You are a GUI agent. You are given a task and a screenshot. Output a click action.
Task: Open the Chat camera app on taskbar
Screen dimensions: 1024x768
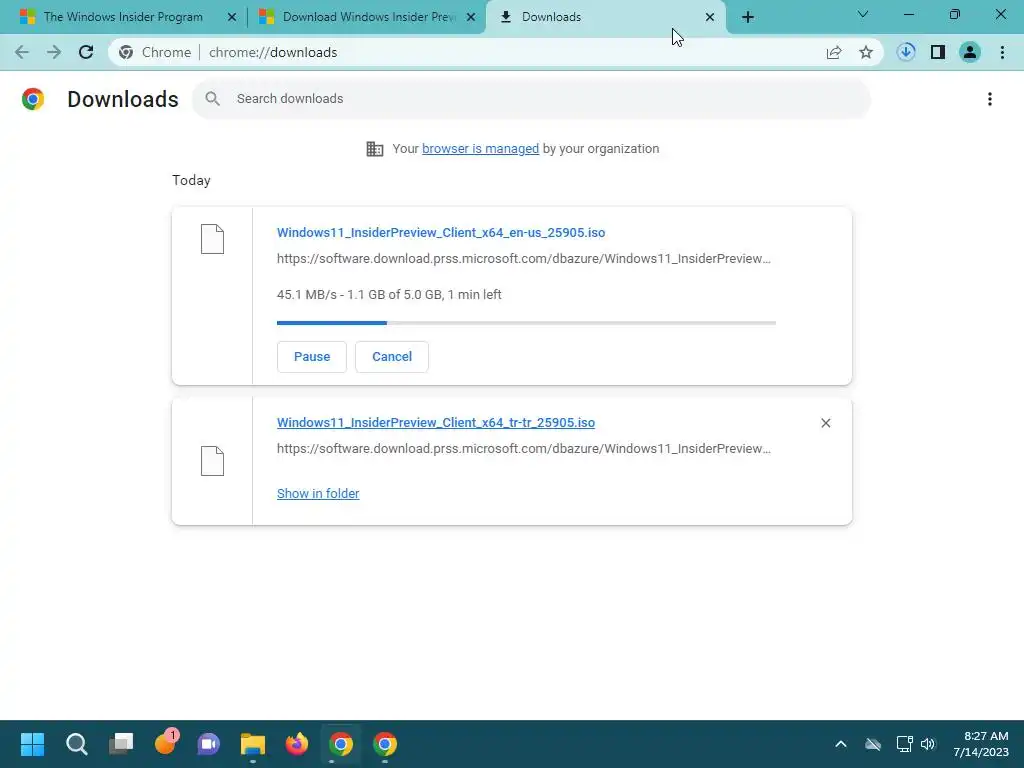(x=209, y=744)
